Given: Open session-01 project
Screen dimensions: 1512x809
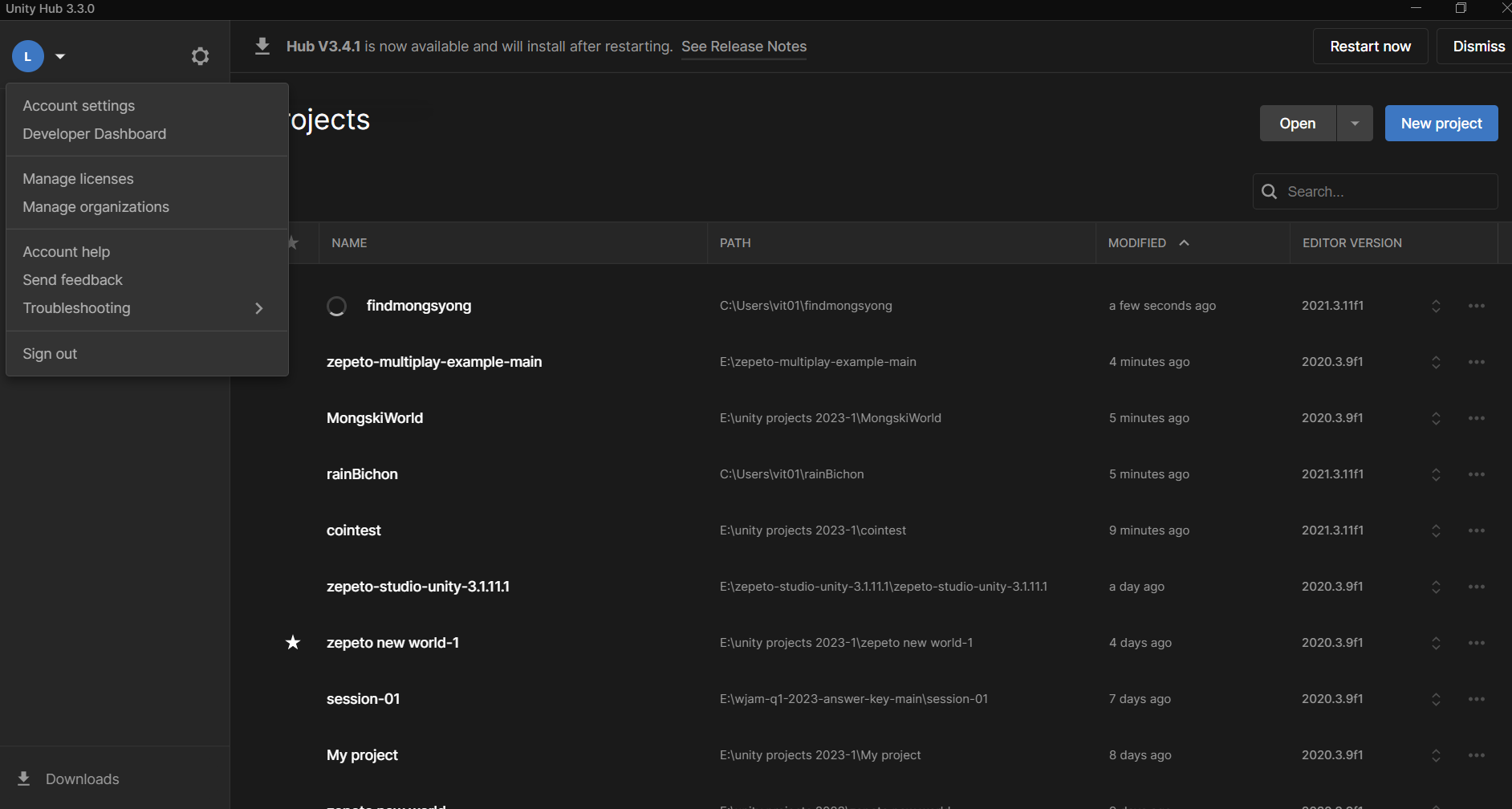Looking at the screenshot, I should tap(363, 699).
